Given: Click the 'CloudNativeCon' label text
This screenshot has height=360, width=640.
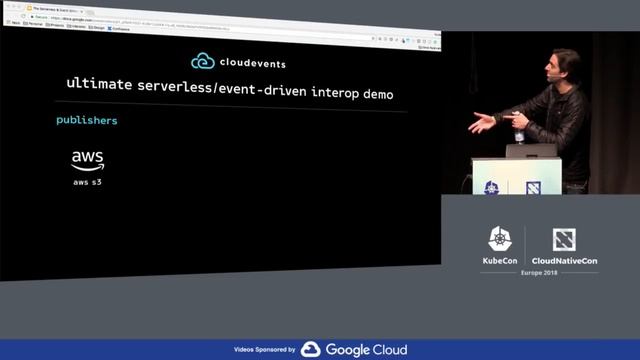Looking at the screenshot, I should 564,261.
